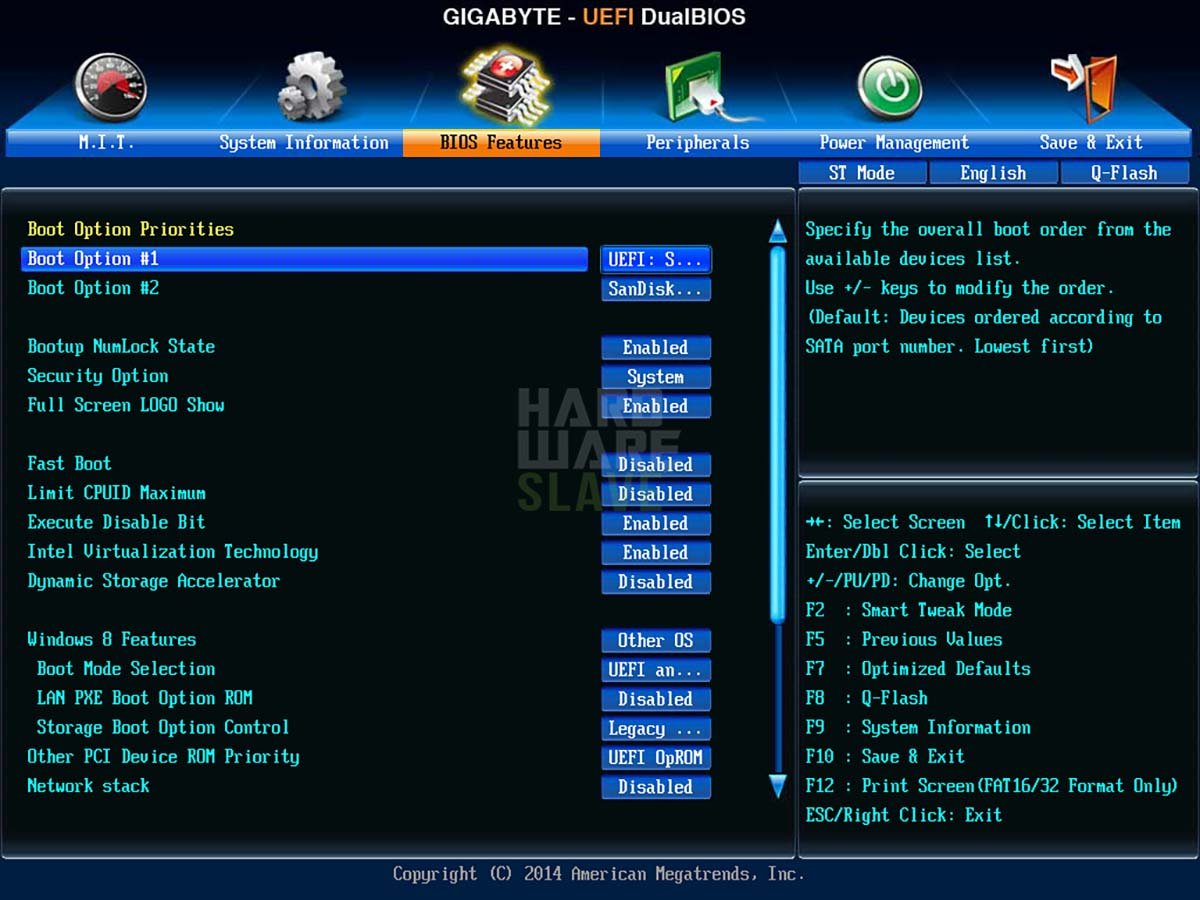Select Windows 8 Features label

coord(112,639)
